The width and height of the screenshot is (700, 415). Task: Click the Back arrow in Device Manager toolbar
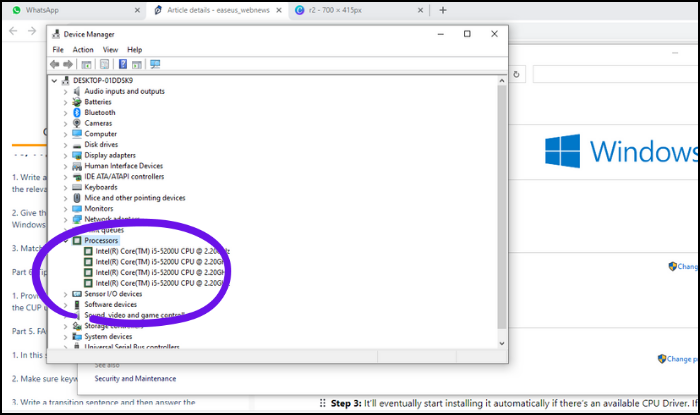[54, 64]
